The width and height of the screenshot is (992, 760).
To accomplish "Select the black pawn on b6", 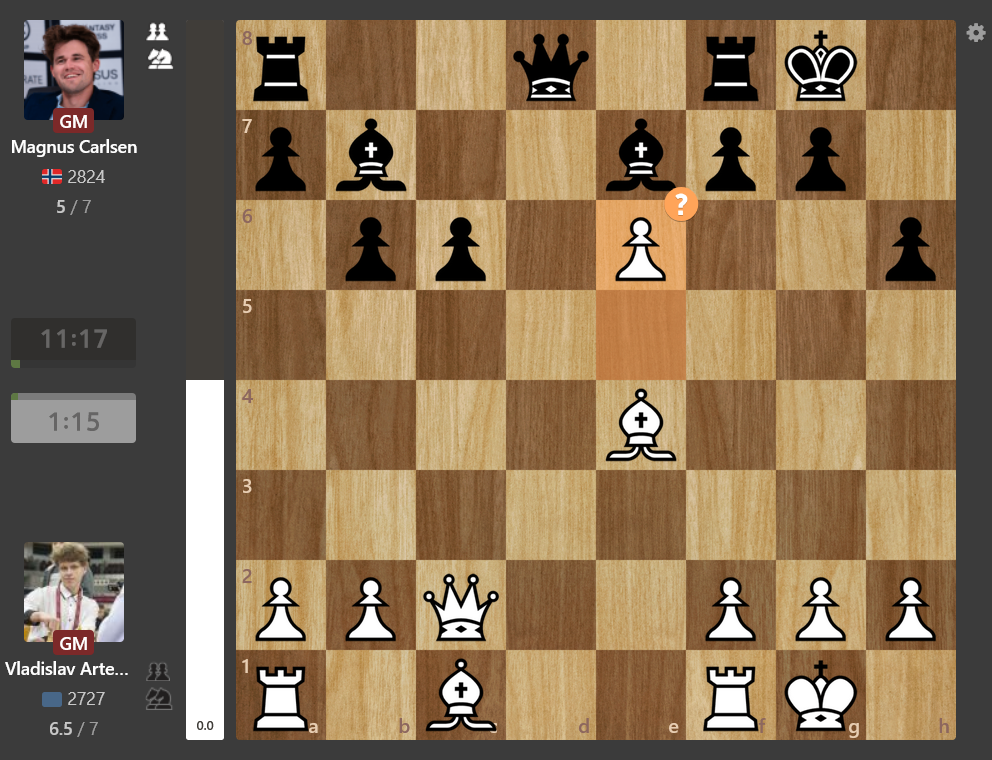I will click(x=371, y=249).
